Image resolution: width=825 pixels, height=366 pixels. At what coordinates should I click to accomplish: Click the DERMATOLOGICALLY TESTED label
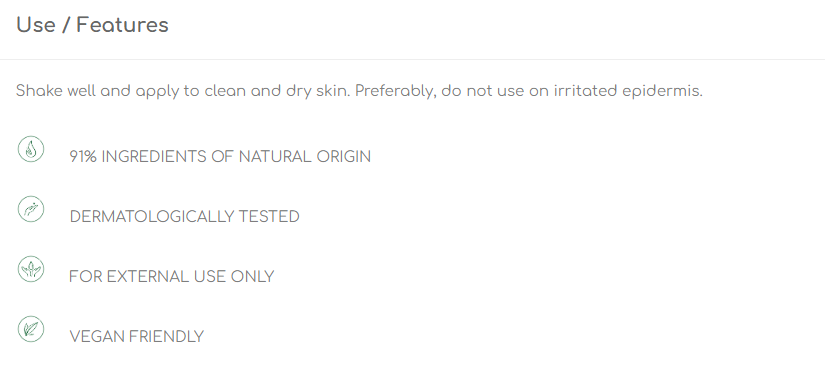184,217
